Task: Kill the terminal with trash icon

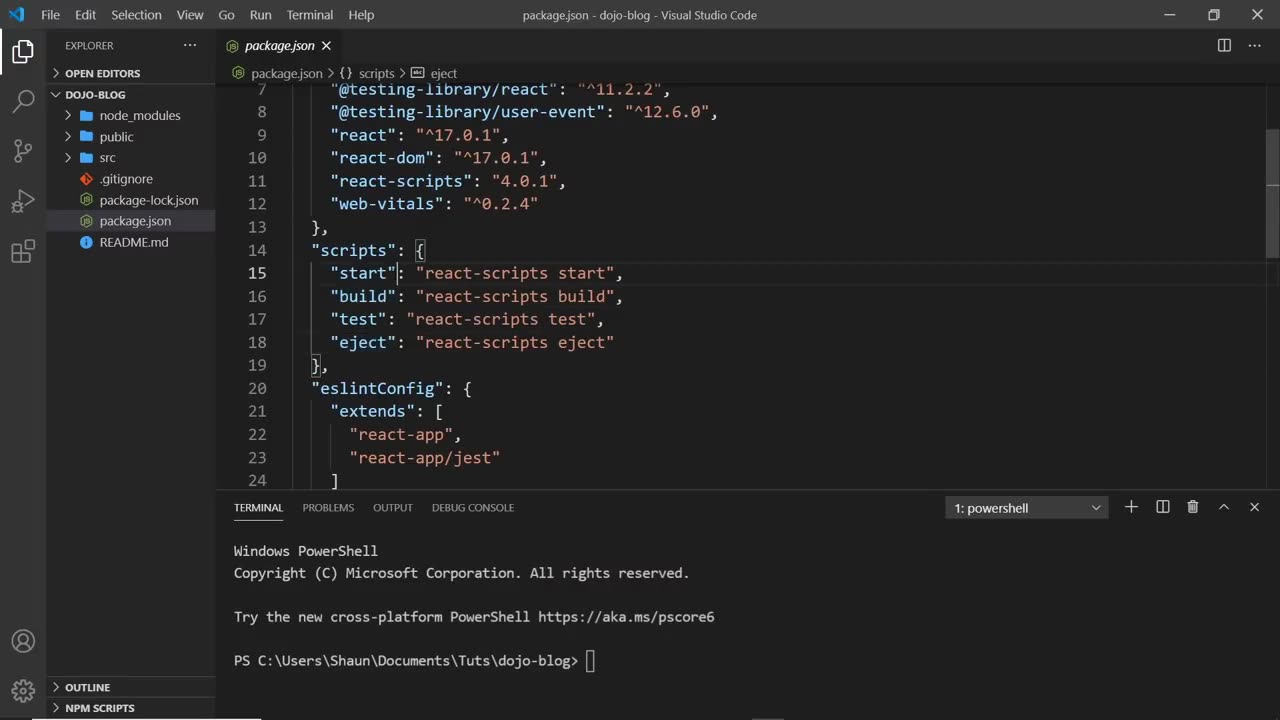Action: [x=1192, y=507]
